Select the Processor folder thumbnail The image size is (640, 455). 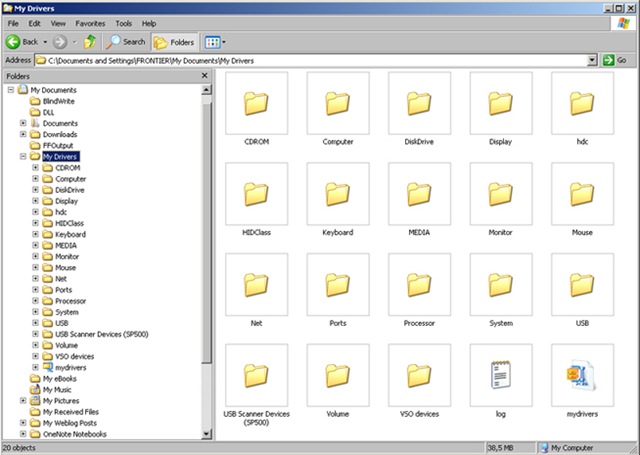[419, 284]
